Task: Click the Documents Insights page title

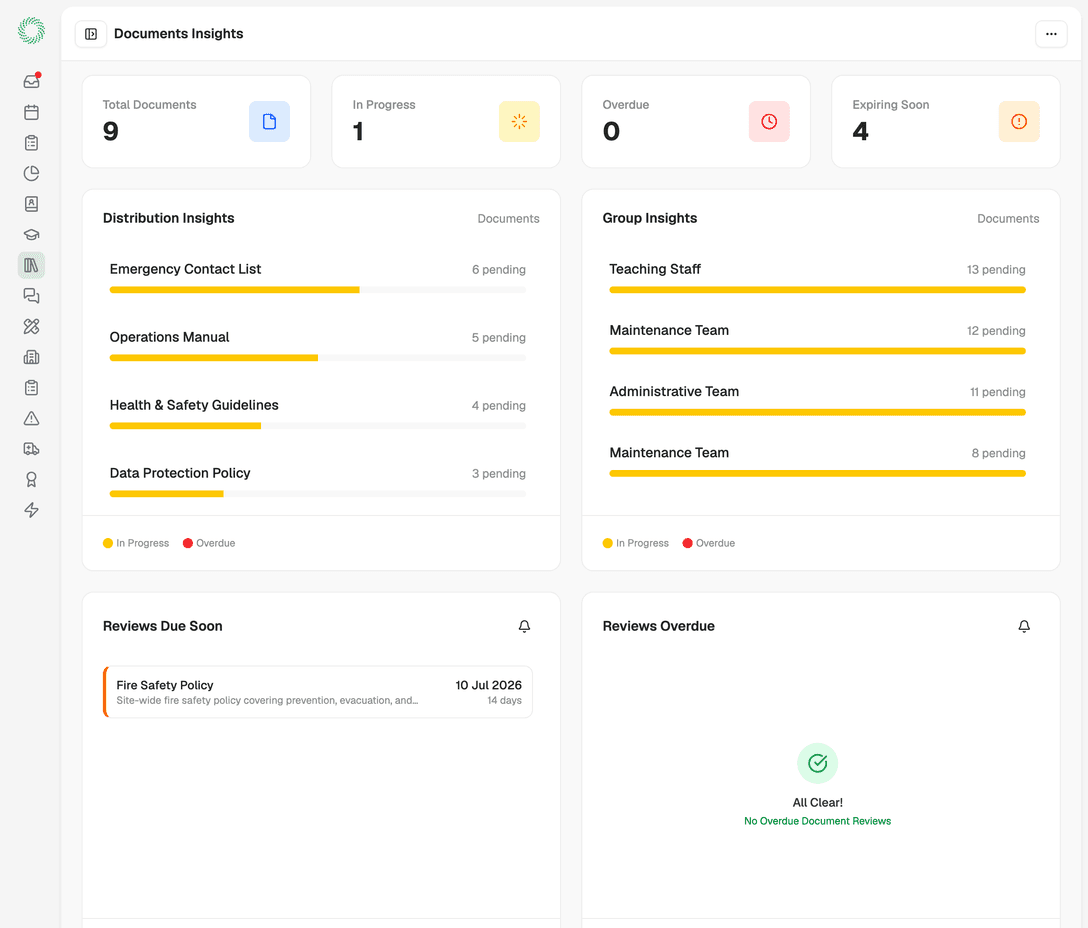Action: point(178,33)
